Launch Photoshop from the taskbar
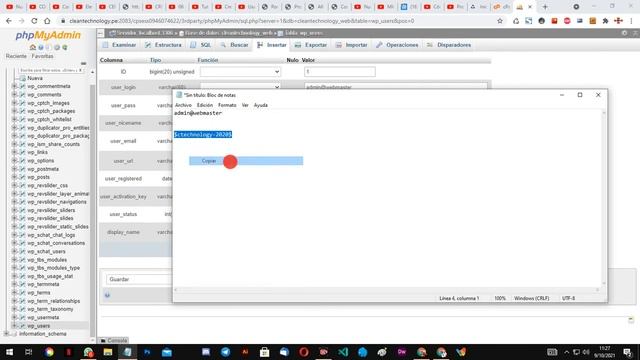 point(147,352)
